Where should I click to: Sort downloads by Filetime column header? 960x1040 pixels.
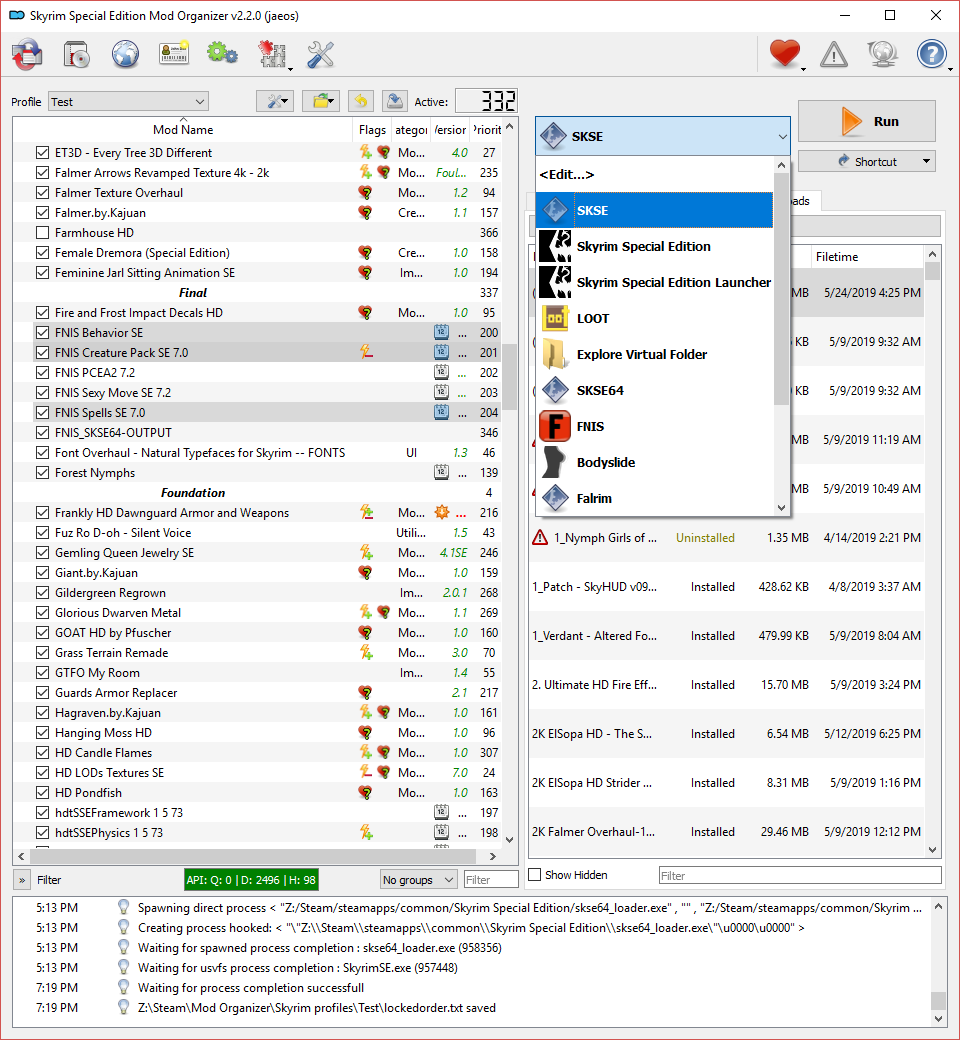(866, 257)
